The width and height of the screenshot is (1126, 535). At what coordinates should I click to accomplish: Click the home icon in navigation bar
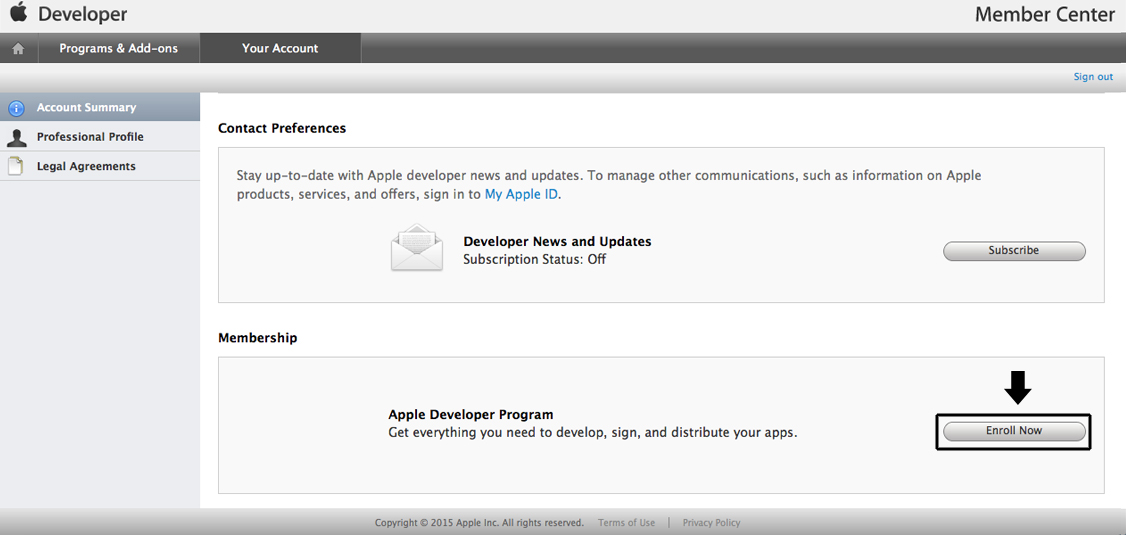pyautogui.click(x=19, y=49)
